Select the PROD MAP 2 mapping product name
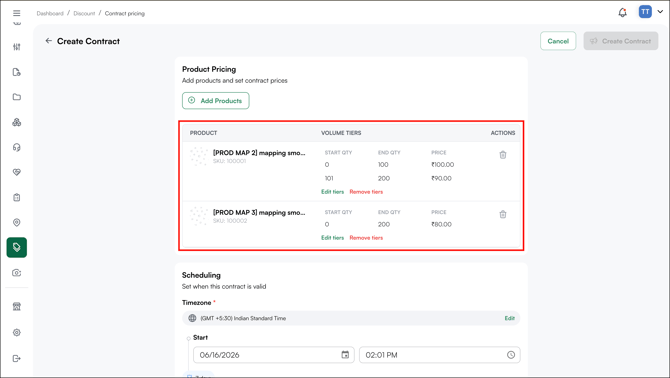 [x=259, y=153]
